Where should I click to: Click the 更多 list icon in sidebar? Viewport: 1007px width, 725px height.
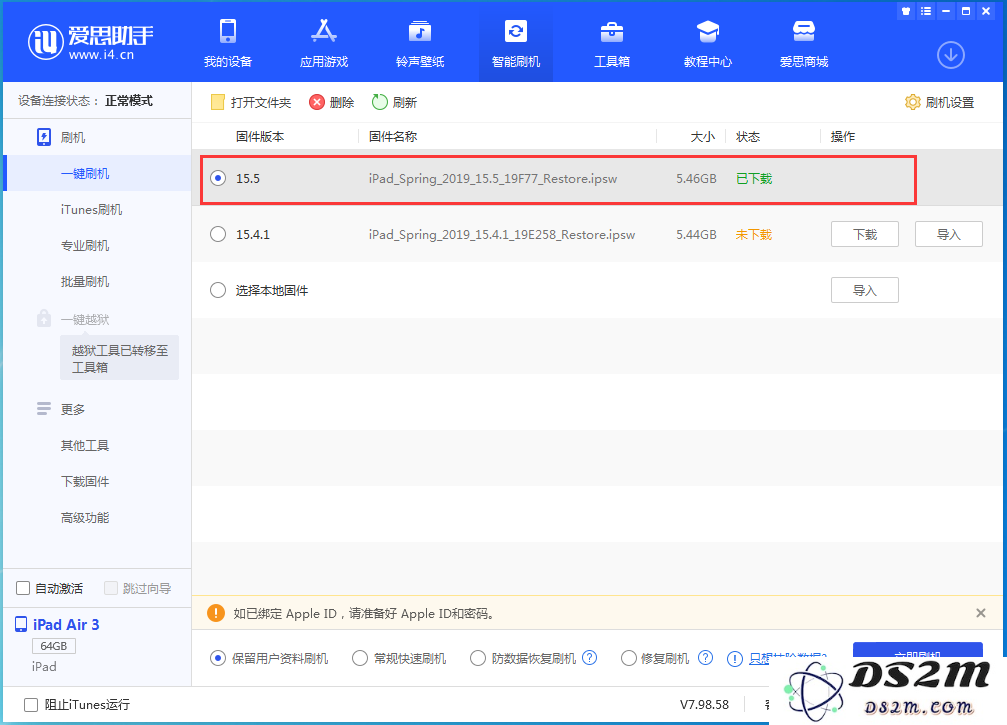44,408
